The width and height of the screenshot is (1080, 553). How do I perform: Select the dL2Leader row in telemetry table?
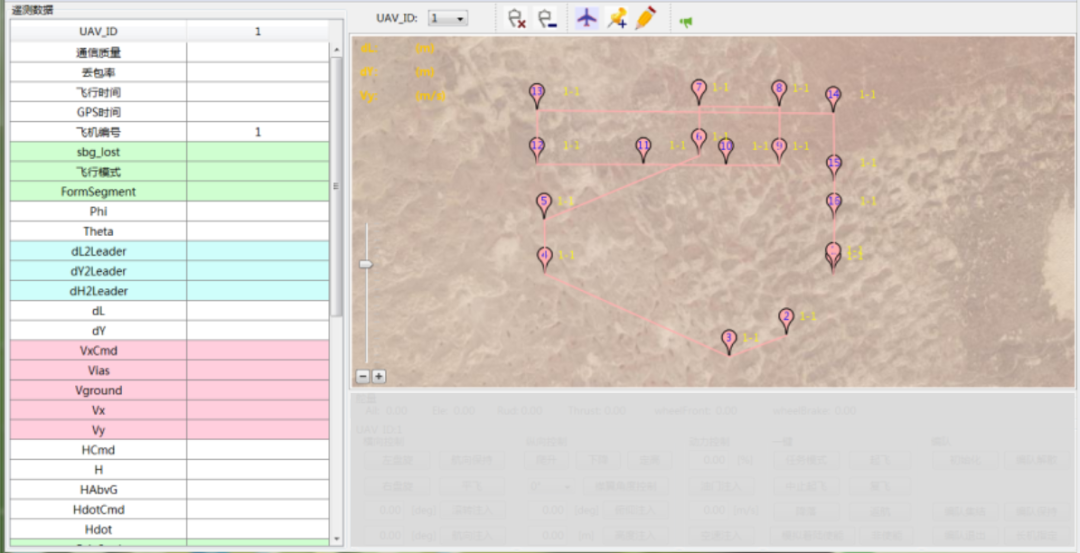(x=98, y=251)
